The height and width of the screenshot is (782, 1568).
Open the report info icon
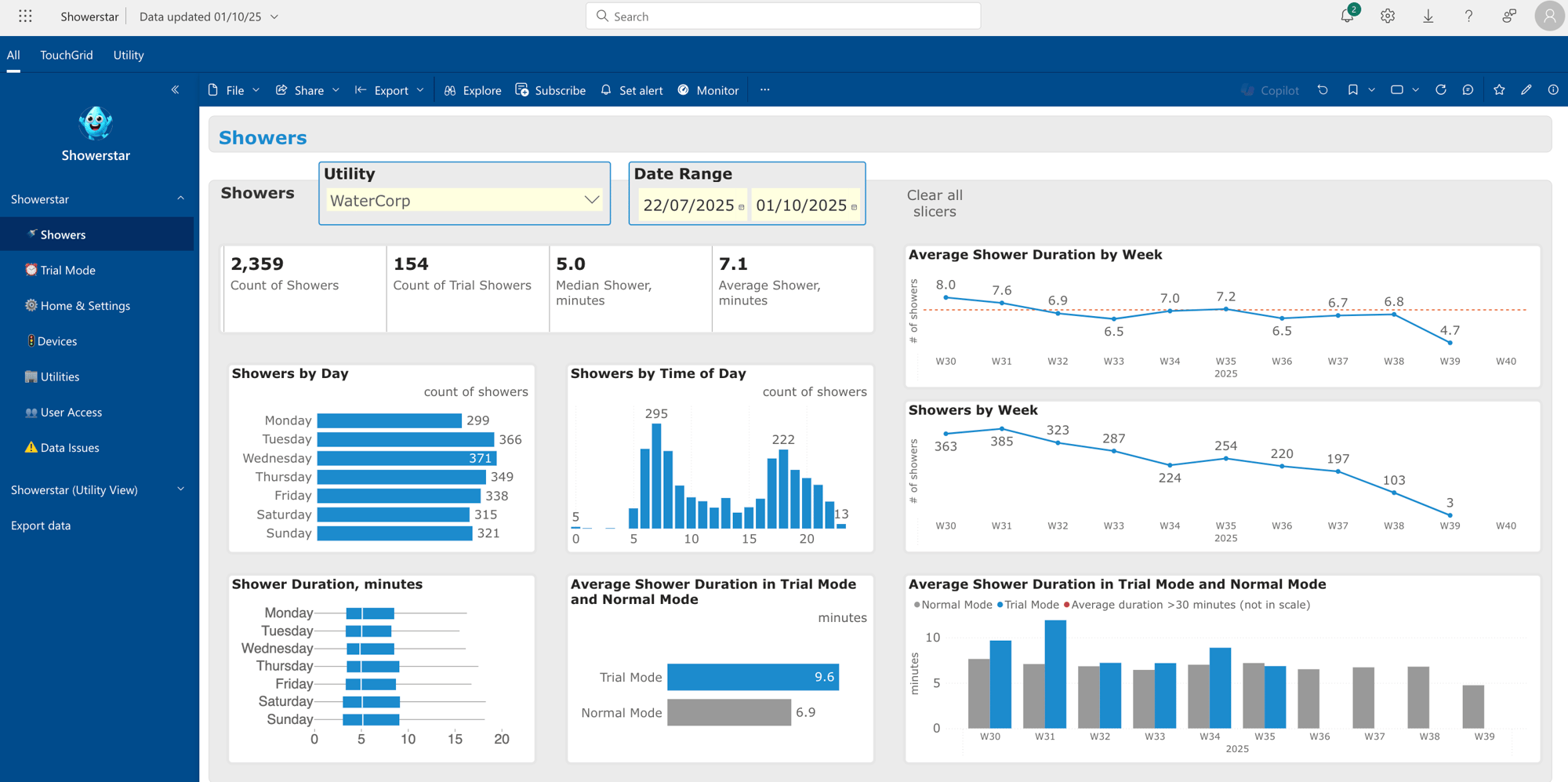1553,90
